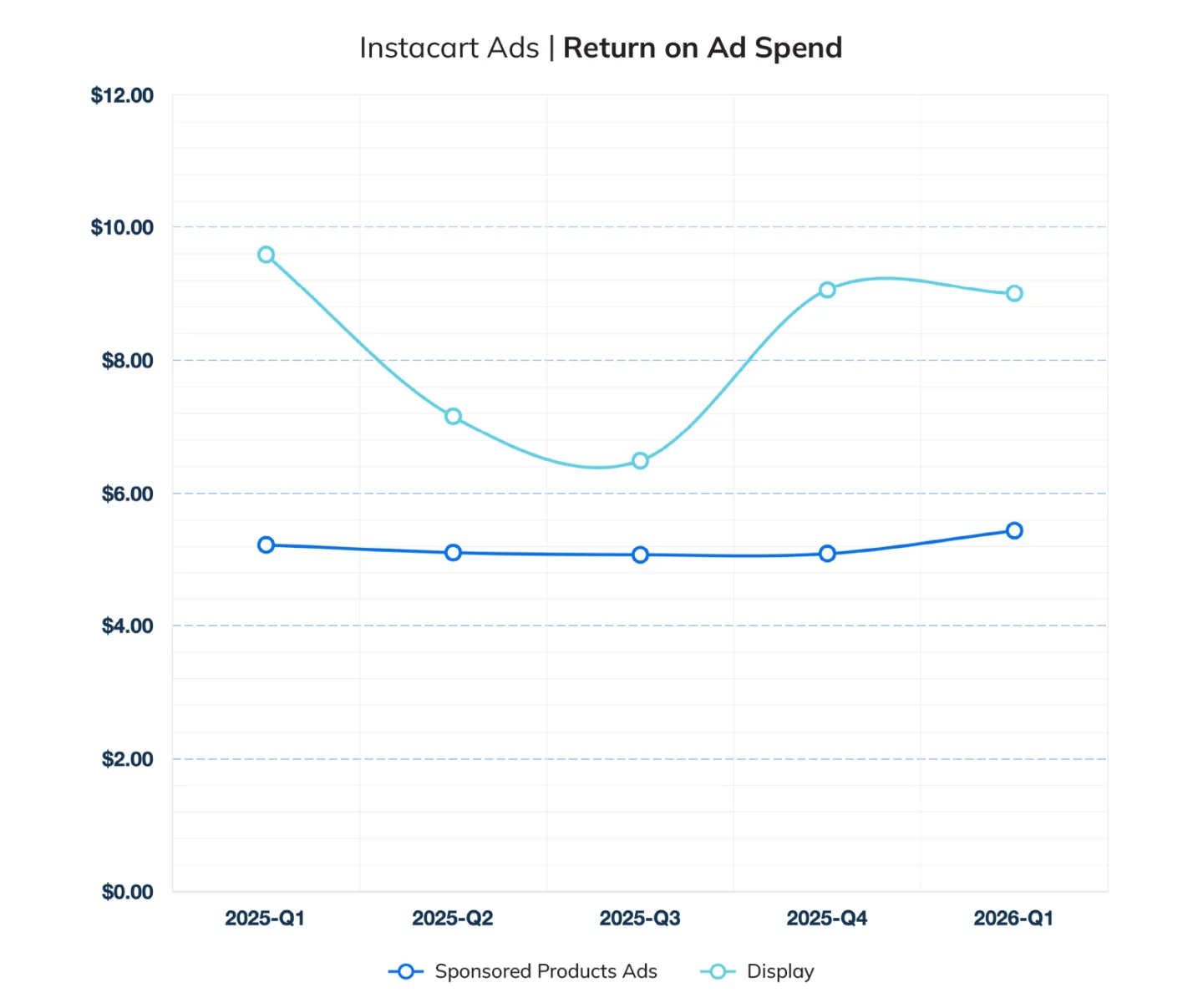Click Sponsored Products point at 2025-Q4
The image size is (1203, 1008).
(827, 553)
